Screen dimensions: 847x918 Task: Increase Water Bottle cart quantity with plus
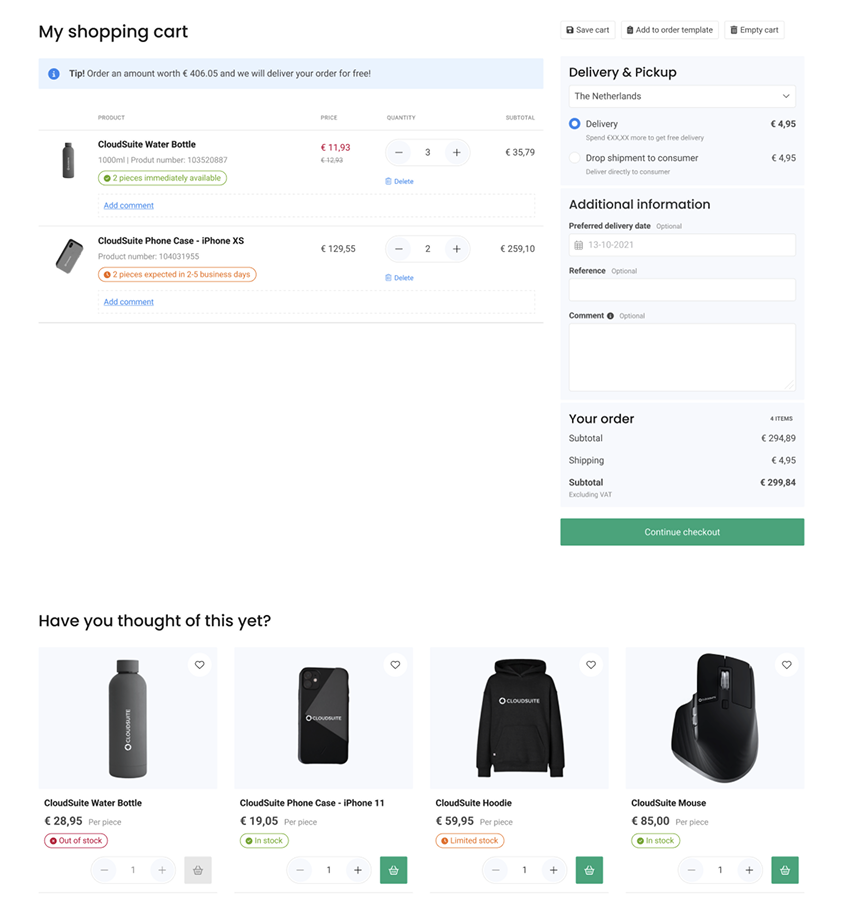456,153
